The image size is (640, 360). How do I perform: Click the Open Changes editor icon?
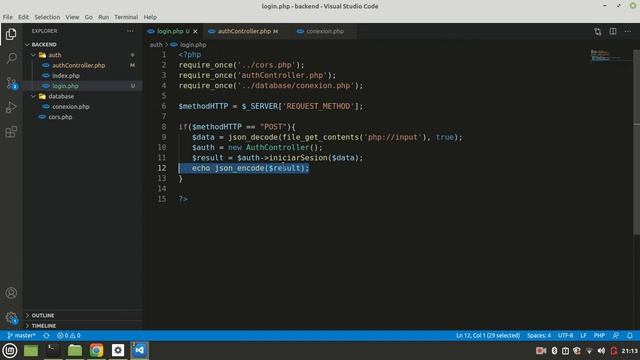(x=598, y=31)
